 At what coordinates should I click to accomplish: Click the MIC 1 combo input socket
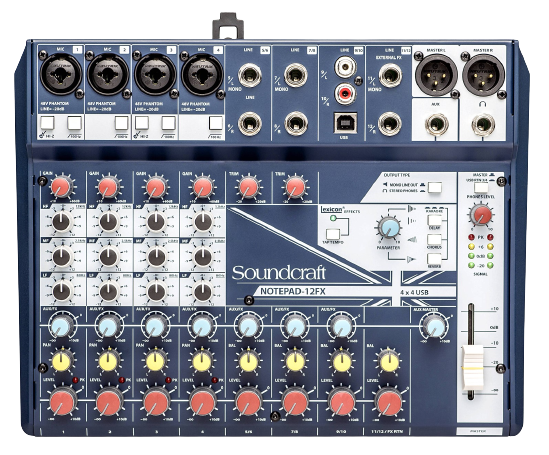pos(61,75)
